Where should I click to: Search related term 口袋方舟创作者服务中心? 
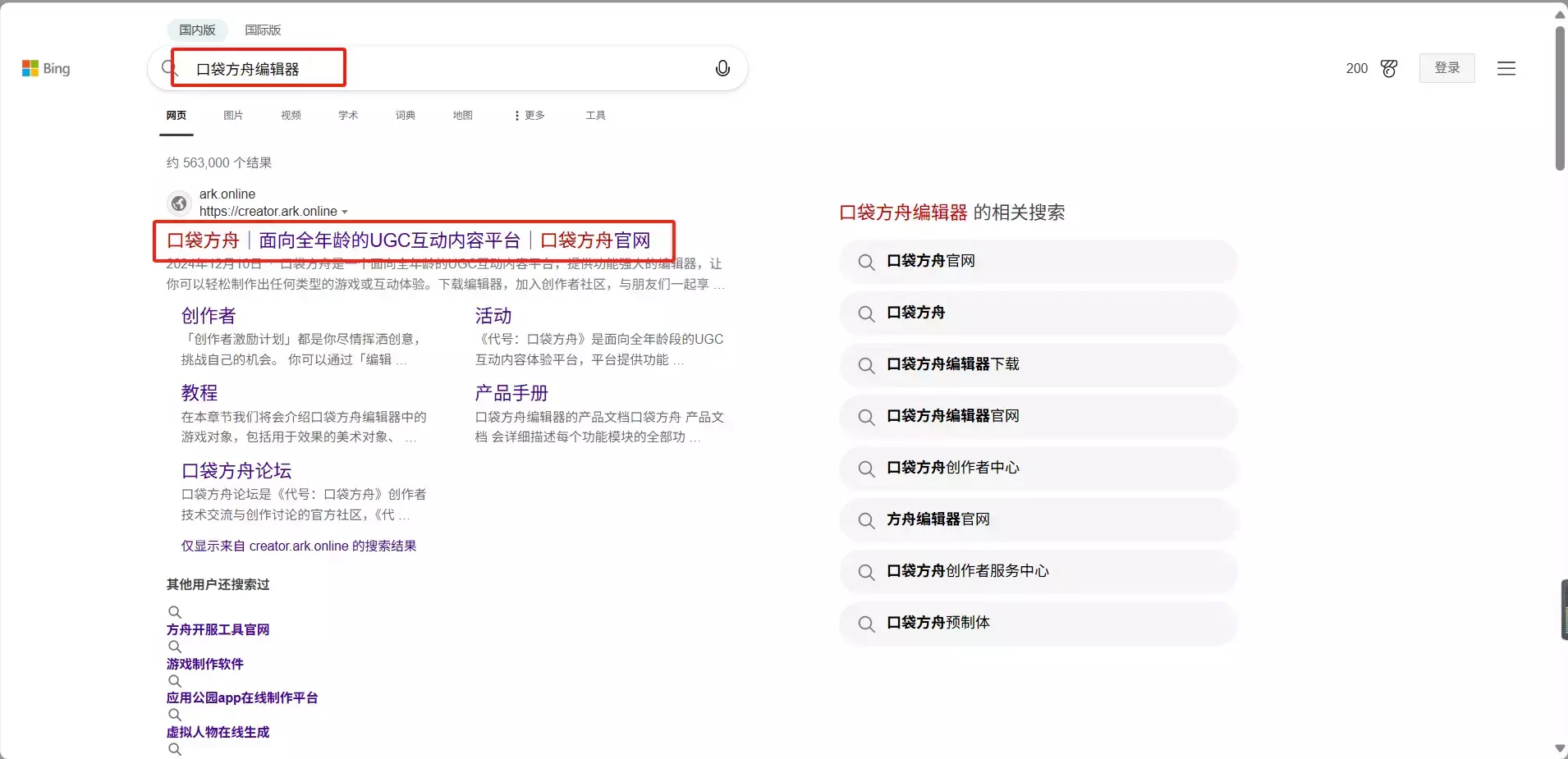pos(1038,572)
